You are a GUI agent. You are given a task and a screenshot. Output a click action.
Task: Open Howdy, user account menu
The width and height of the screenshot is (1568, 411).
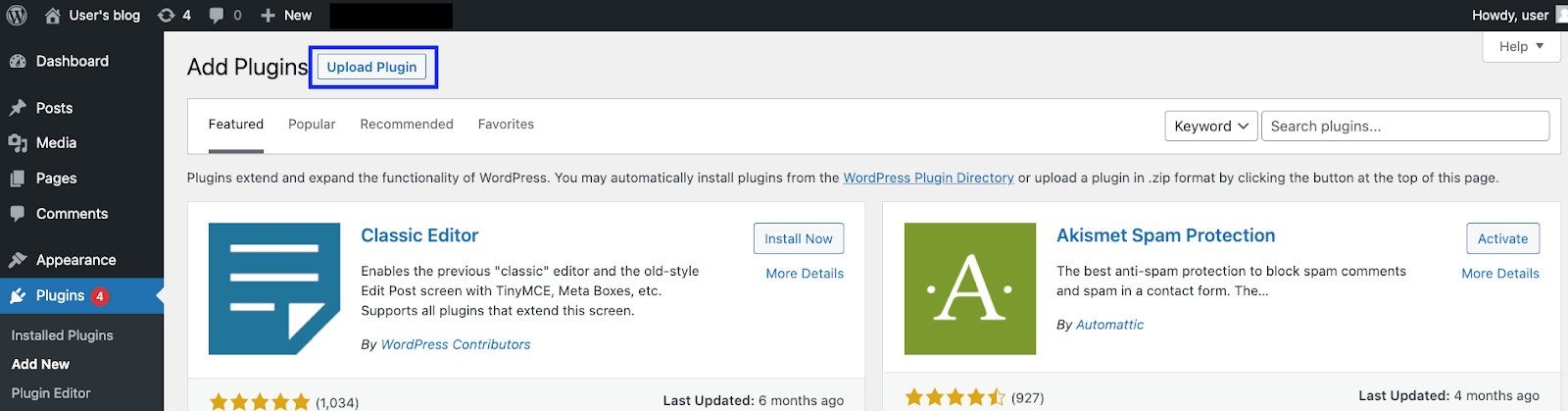pos(1510,16)
